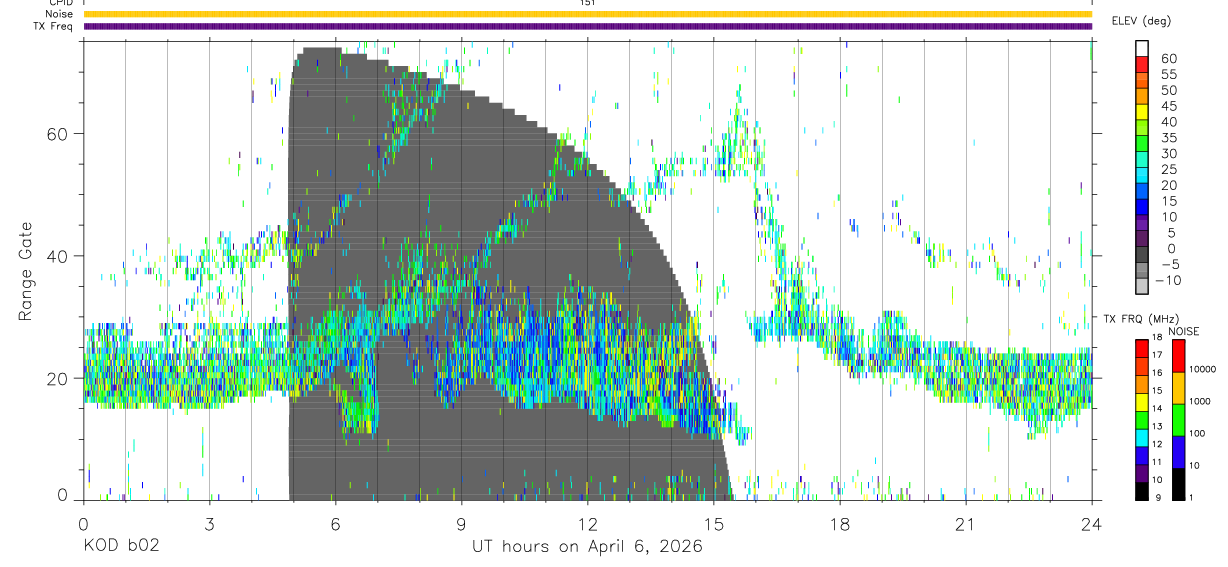Viewport: 1228px width, 567px height.
Task: Click the '21' tick on the UT hours axis
Action: (x=965, y=524)
